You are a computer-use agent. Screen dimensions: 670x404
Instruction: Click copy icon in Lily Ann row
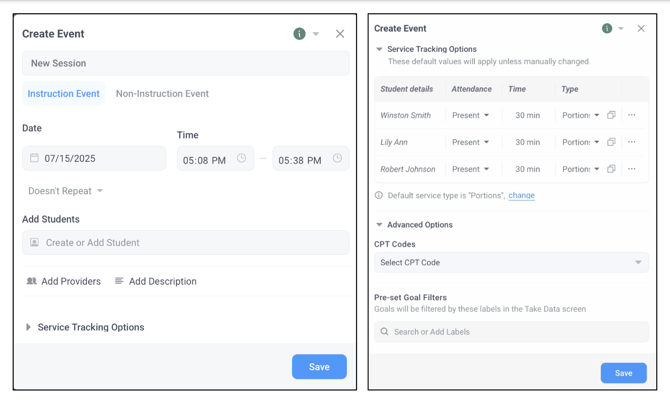tap(612, 142)
